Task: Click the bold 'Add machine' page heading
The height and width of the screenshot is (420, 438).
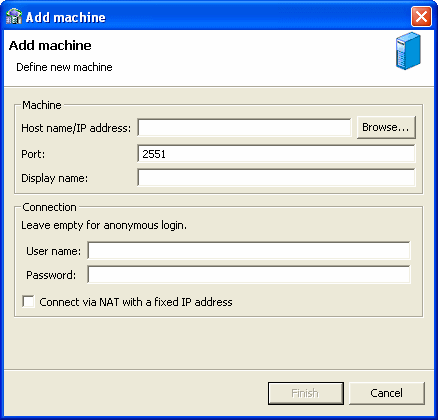Action: tap(50, 45)
